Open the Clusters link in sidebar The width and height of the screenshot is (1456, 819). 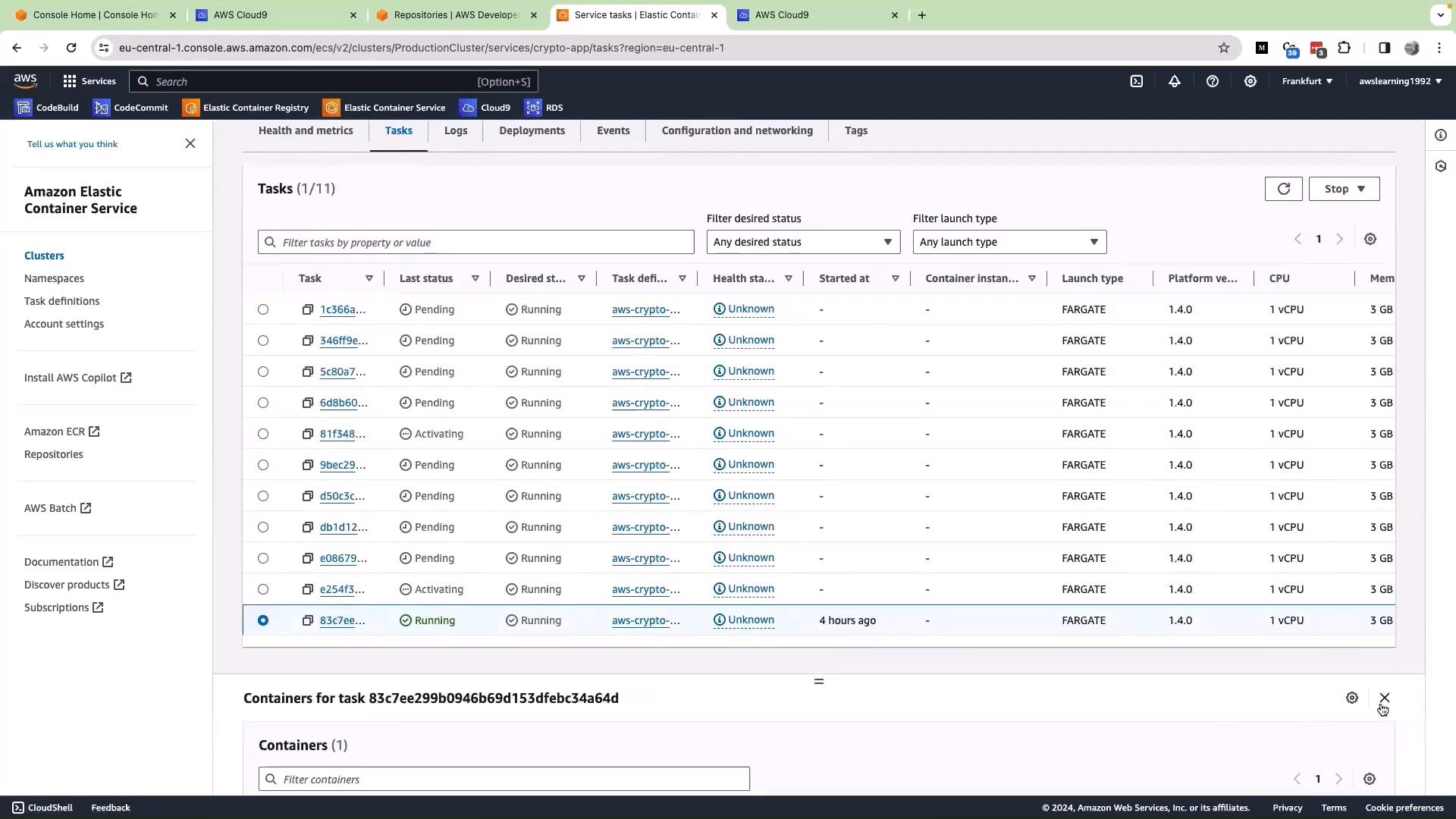click(44, 256)
